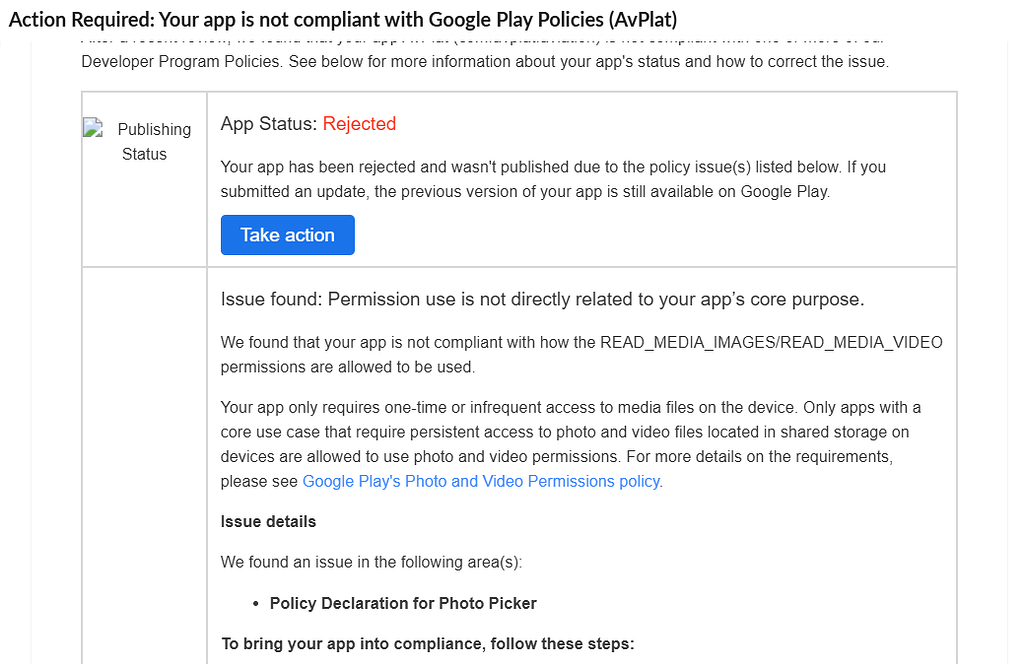Click 'We found an issue in the following area(s)'
The image size is (1024, 668).
(371, 562)
